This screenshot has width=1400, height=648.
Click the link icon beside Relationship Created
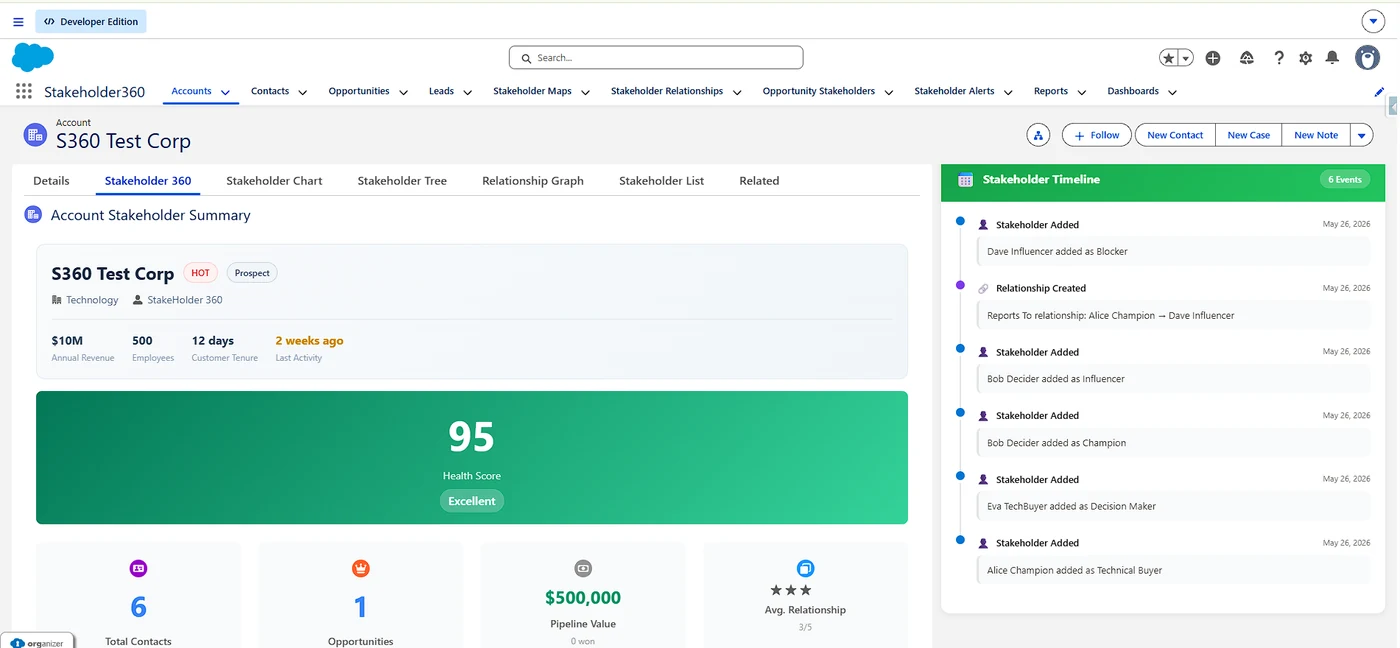[983, 288]
